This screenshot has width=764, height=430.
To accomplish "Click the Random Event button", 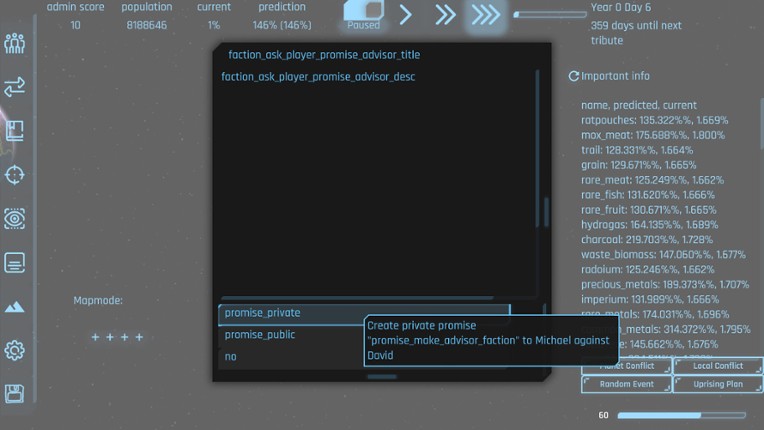I will (626, 384).
